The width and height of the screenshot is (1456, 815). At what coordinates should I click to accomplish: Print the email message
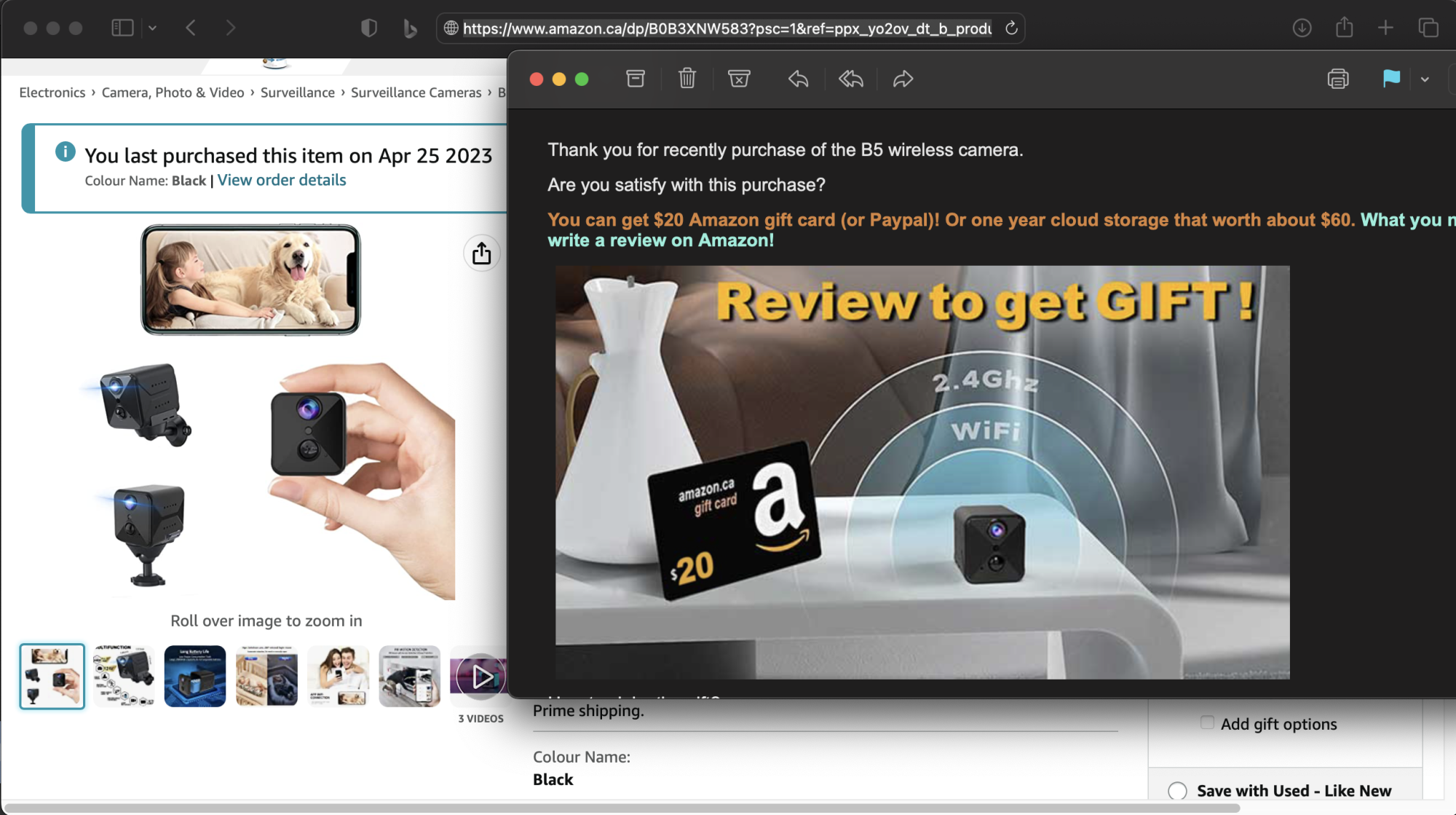pos(1337,79)
